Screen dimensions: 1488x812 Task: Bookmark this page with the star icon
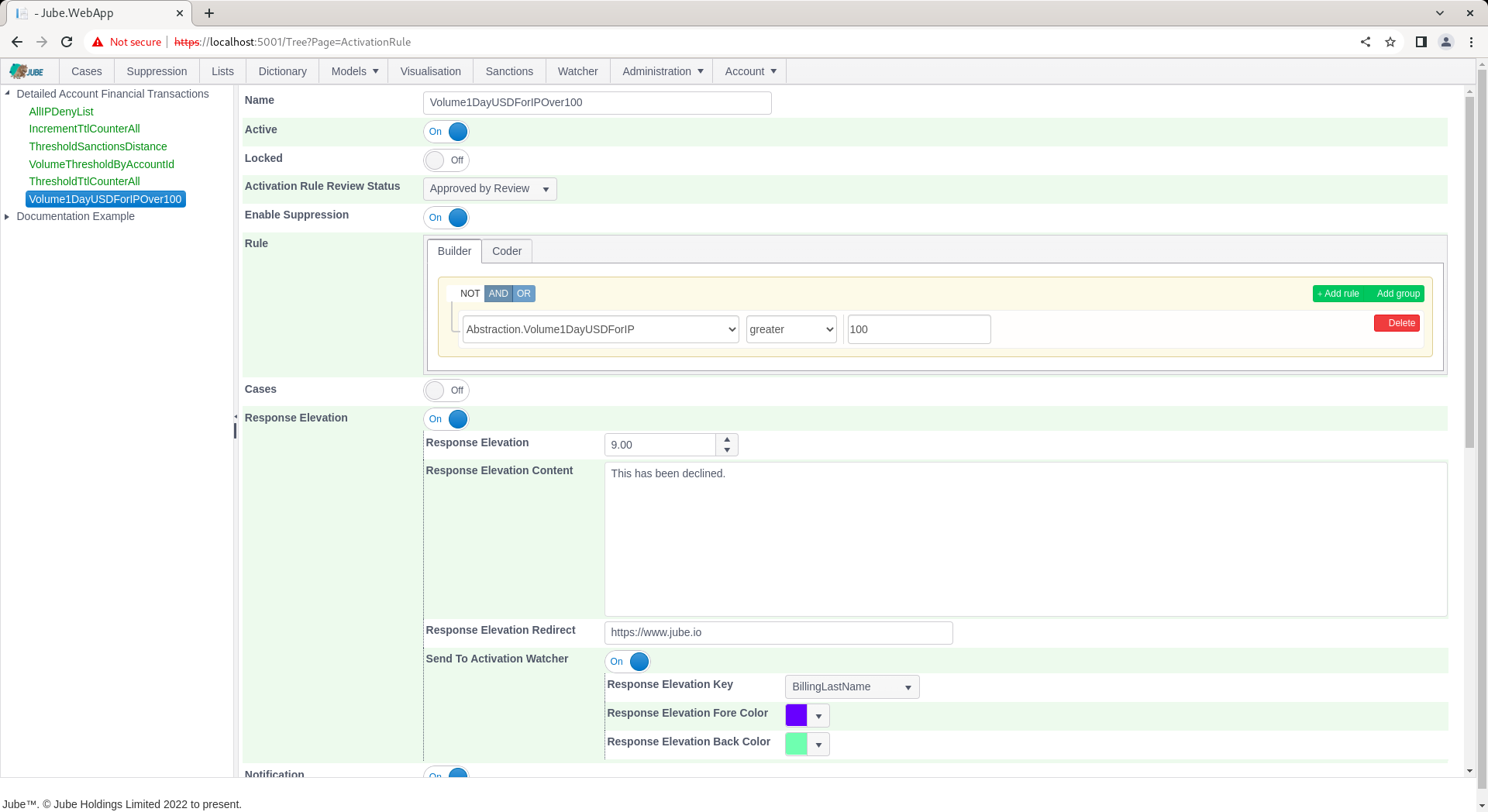tap(1390, 42)
